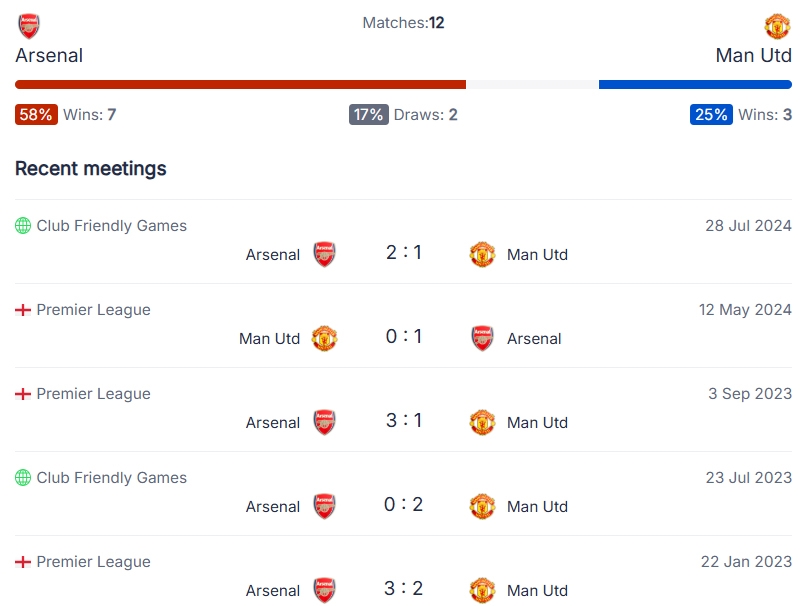The height and width of the screenshot is (606, 803).
Task: Click the Arsenal crest in the header
Action: pyautogui.click(x=29, y=26)
